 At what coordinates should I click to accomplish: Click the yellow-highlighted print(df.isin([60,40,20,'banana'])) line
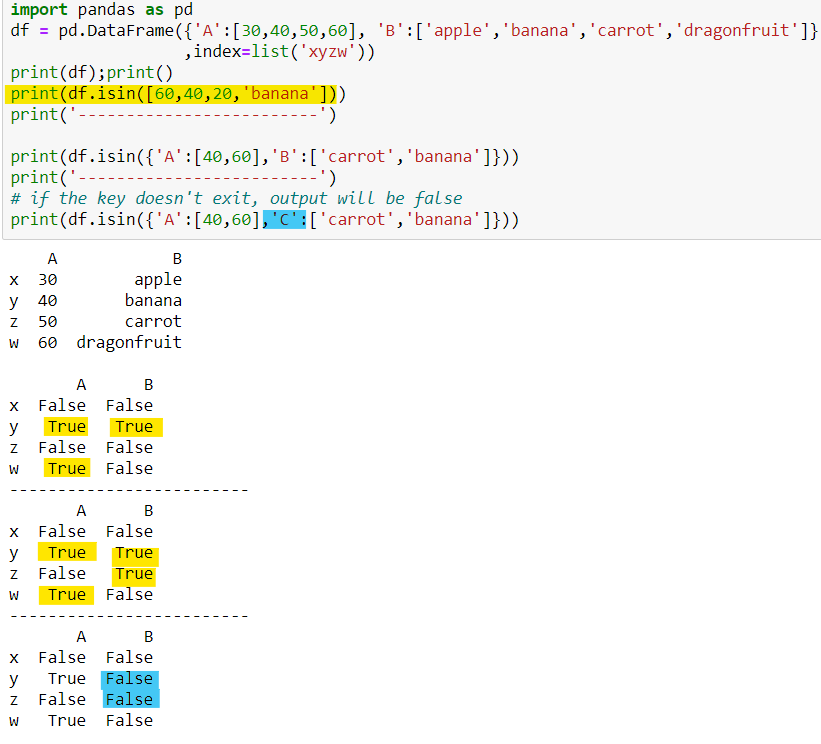tap(178, 94)
